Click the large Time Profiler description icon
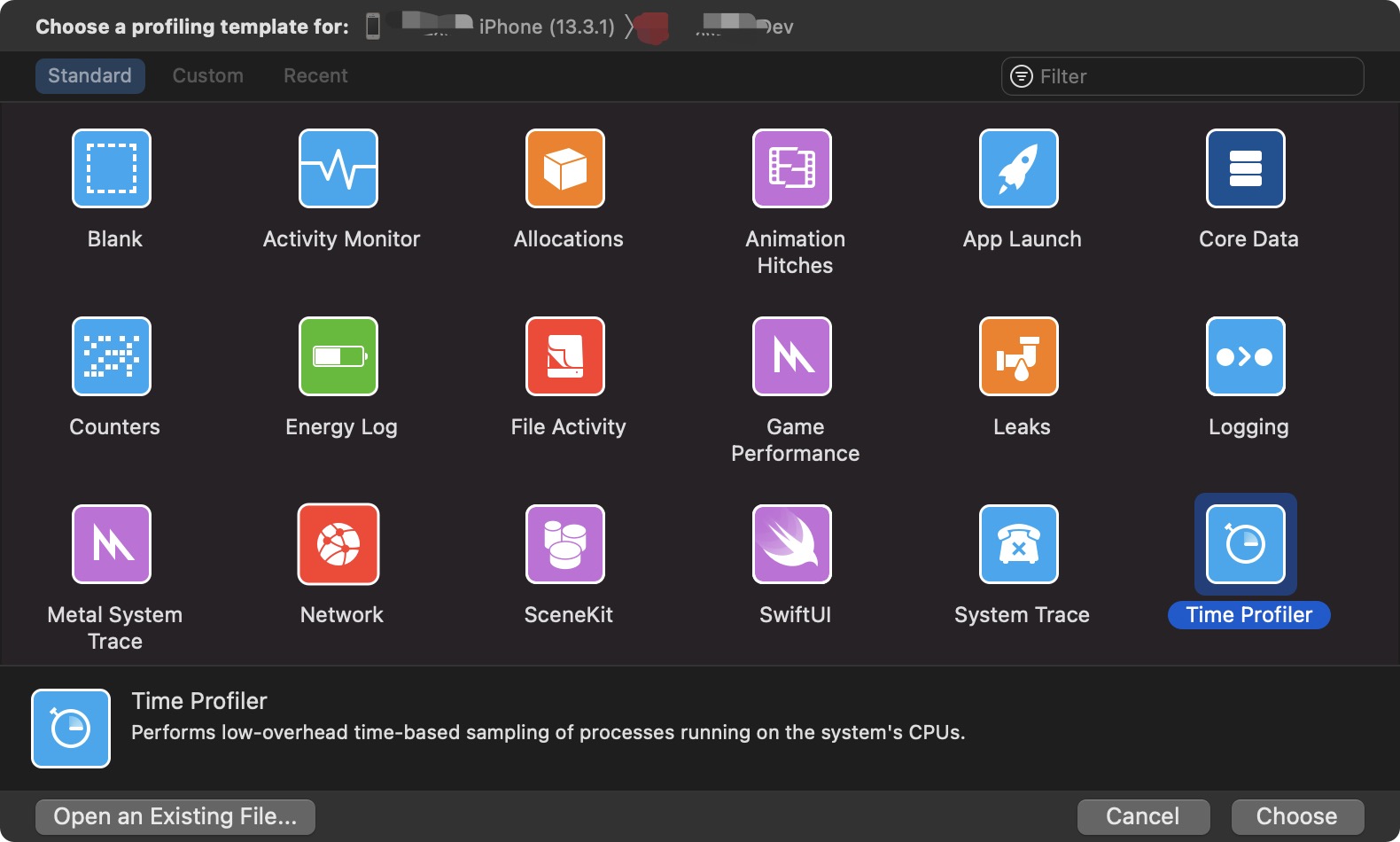 tap(71, 729)
